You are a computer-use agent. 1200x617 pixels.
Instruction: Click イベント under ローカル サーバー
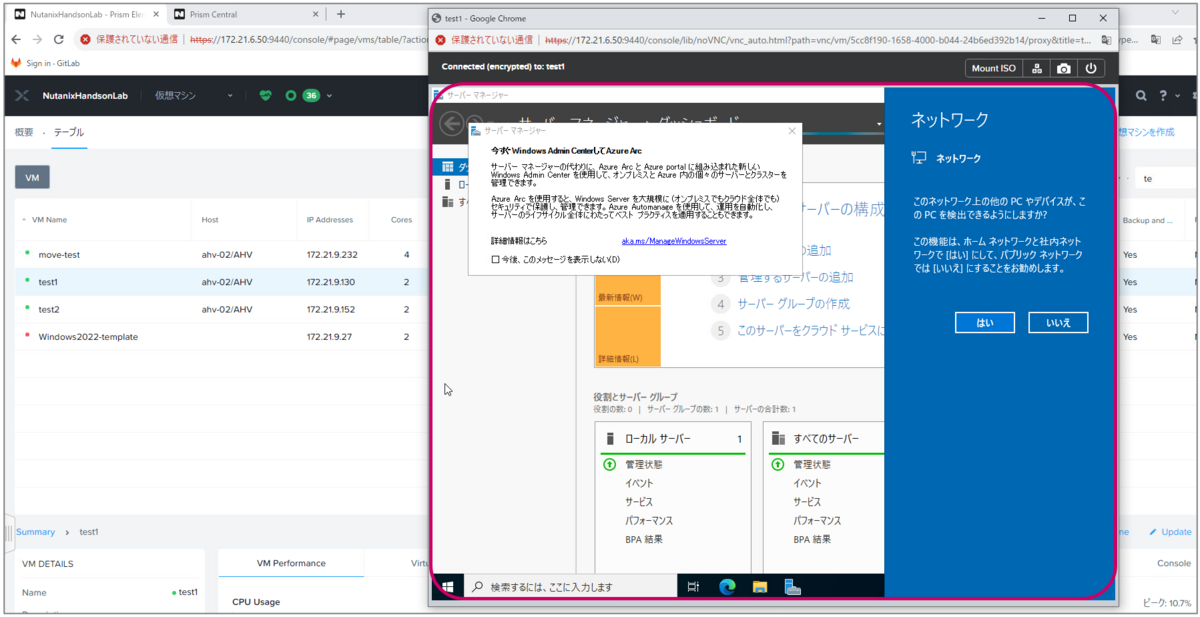(639, 483)
